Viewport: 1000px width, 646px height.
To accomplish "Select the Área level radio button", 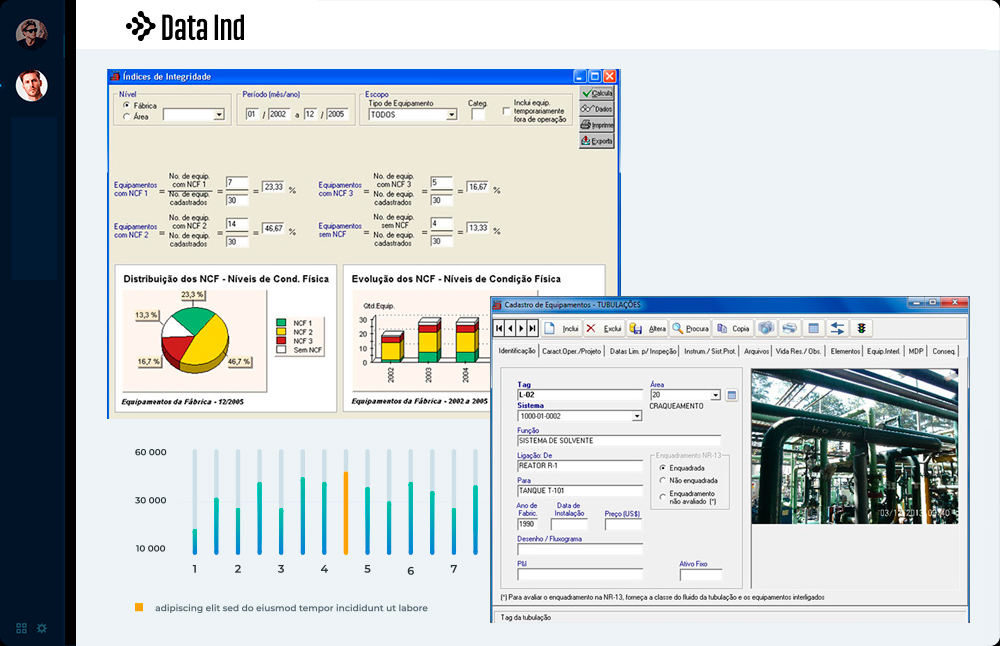I will click(126, 116).
